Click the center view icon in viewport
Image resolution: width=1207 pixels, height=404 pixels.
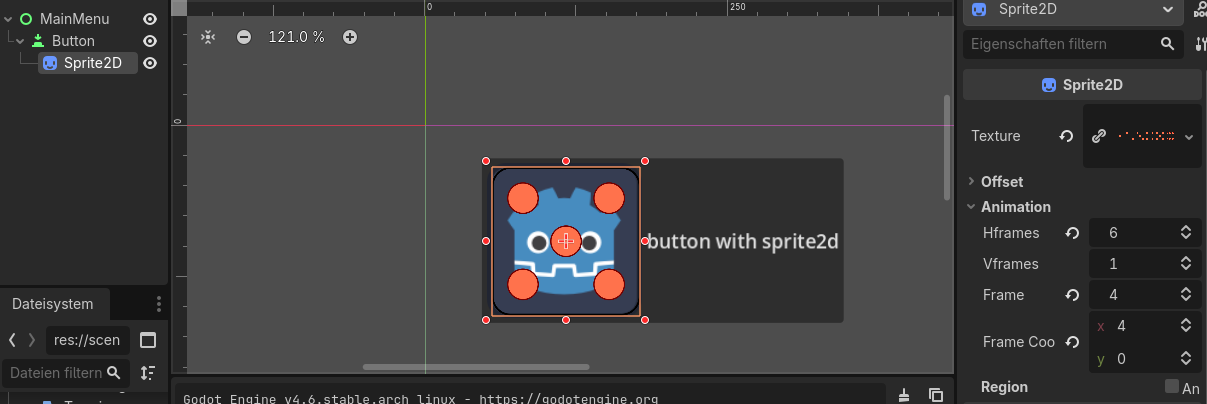tap(207, 37)
